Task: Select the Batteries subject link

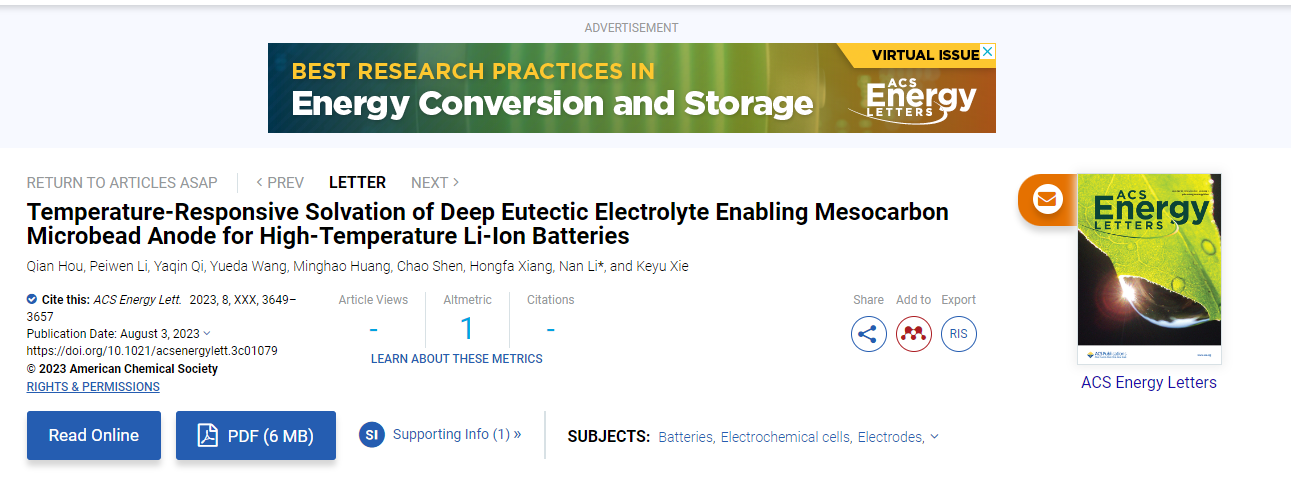Action: [x=686, y=437]
